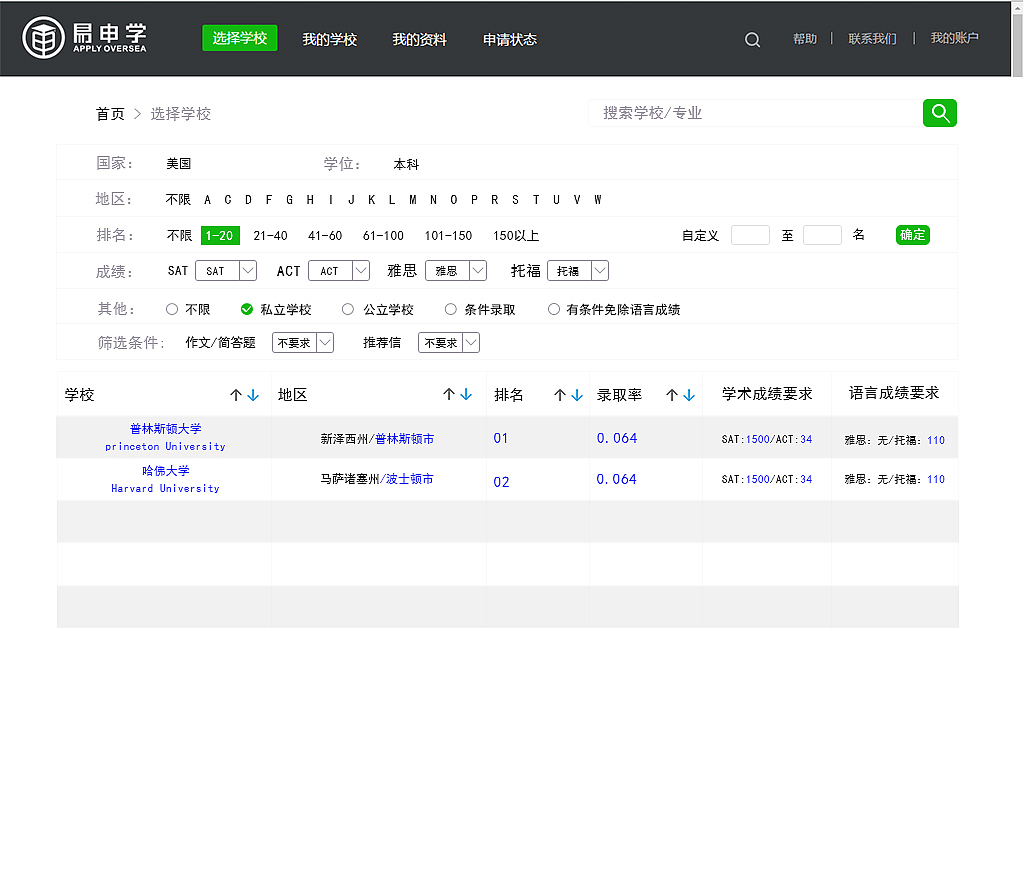Image resolution: width=1024 pixels, height=871 pixels.
Task: Sort 录取率 column descending with the down arrow
Action: [689, 395]
